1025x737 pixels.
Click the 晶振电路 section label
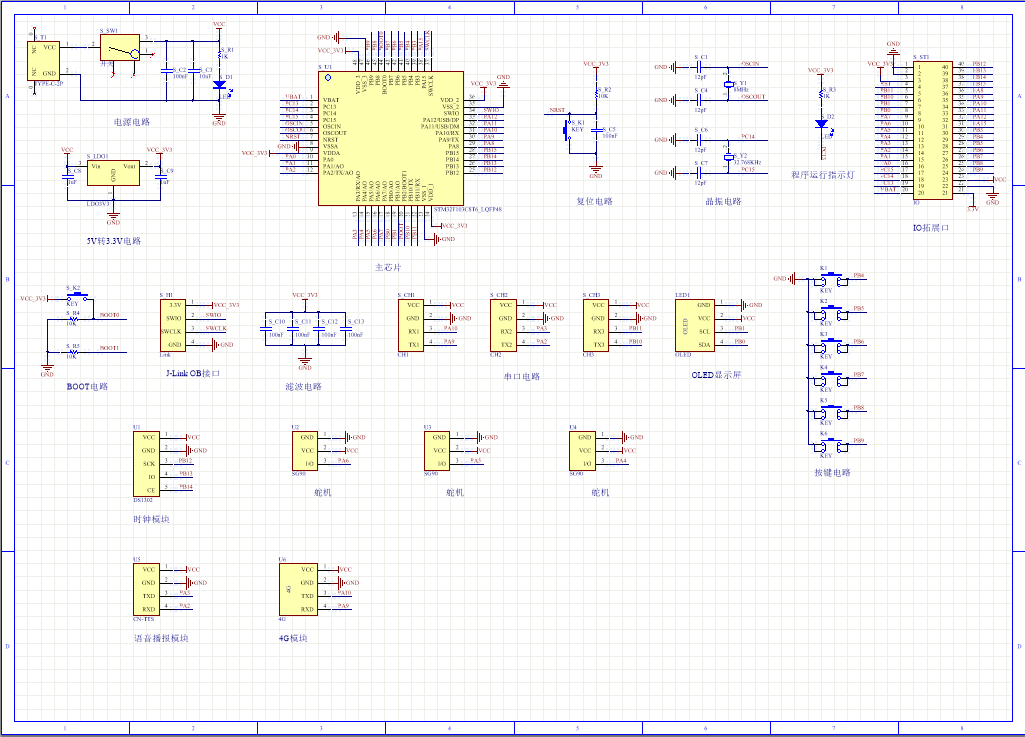723,201
